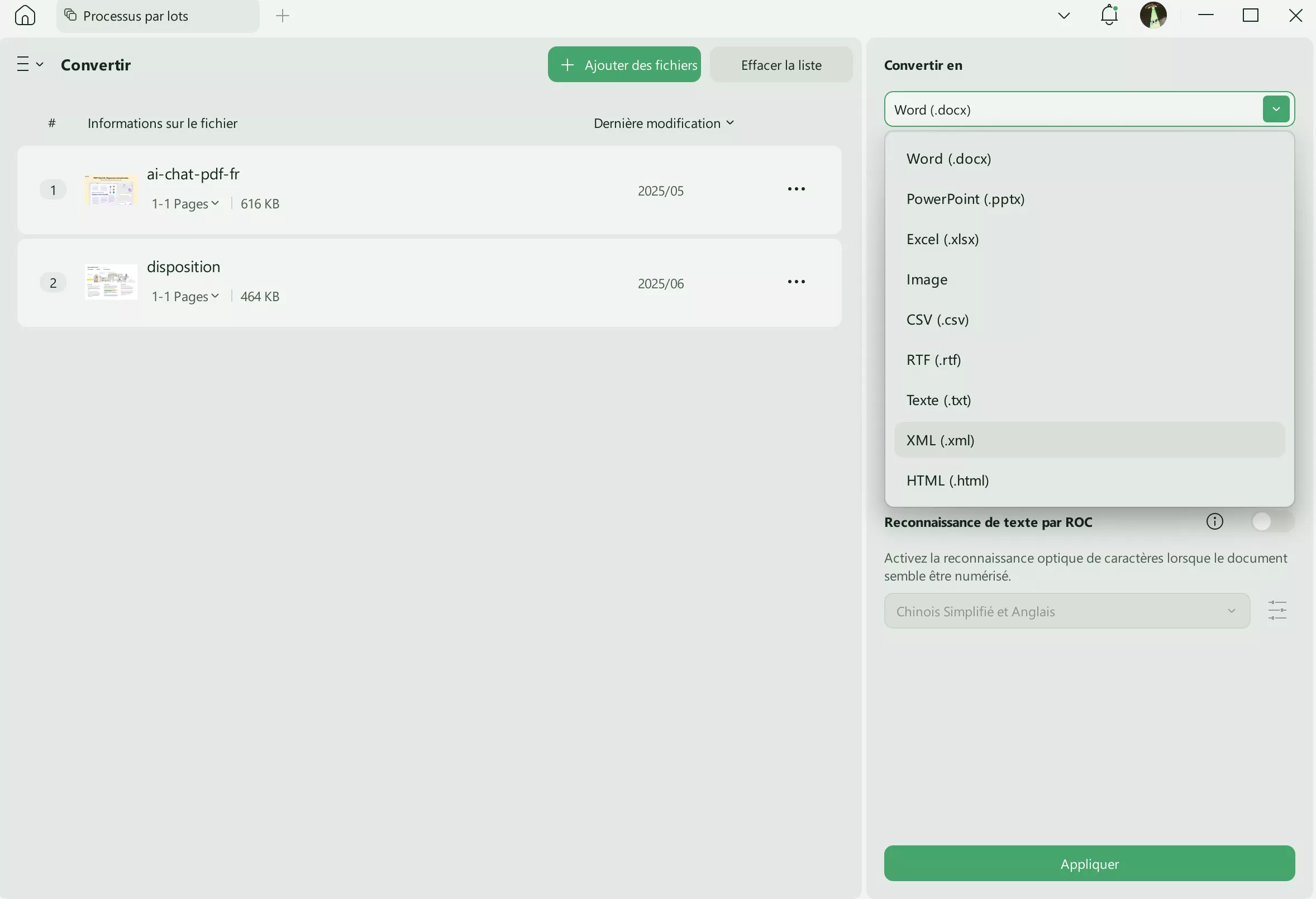The width and height of the screenshot is (1316, 899).
Task: Click the user profile avatar
Action: [1153, 15]
